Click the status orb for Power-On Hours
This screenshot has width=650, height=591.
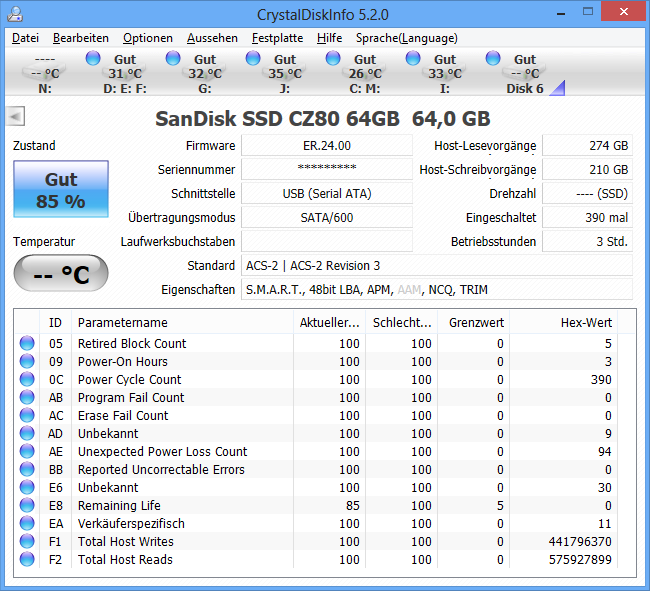(27, 361)
